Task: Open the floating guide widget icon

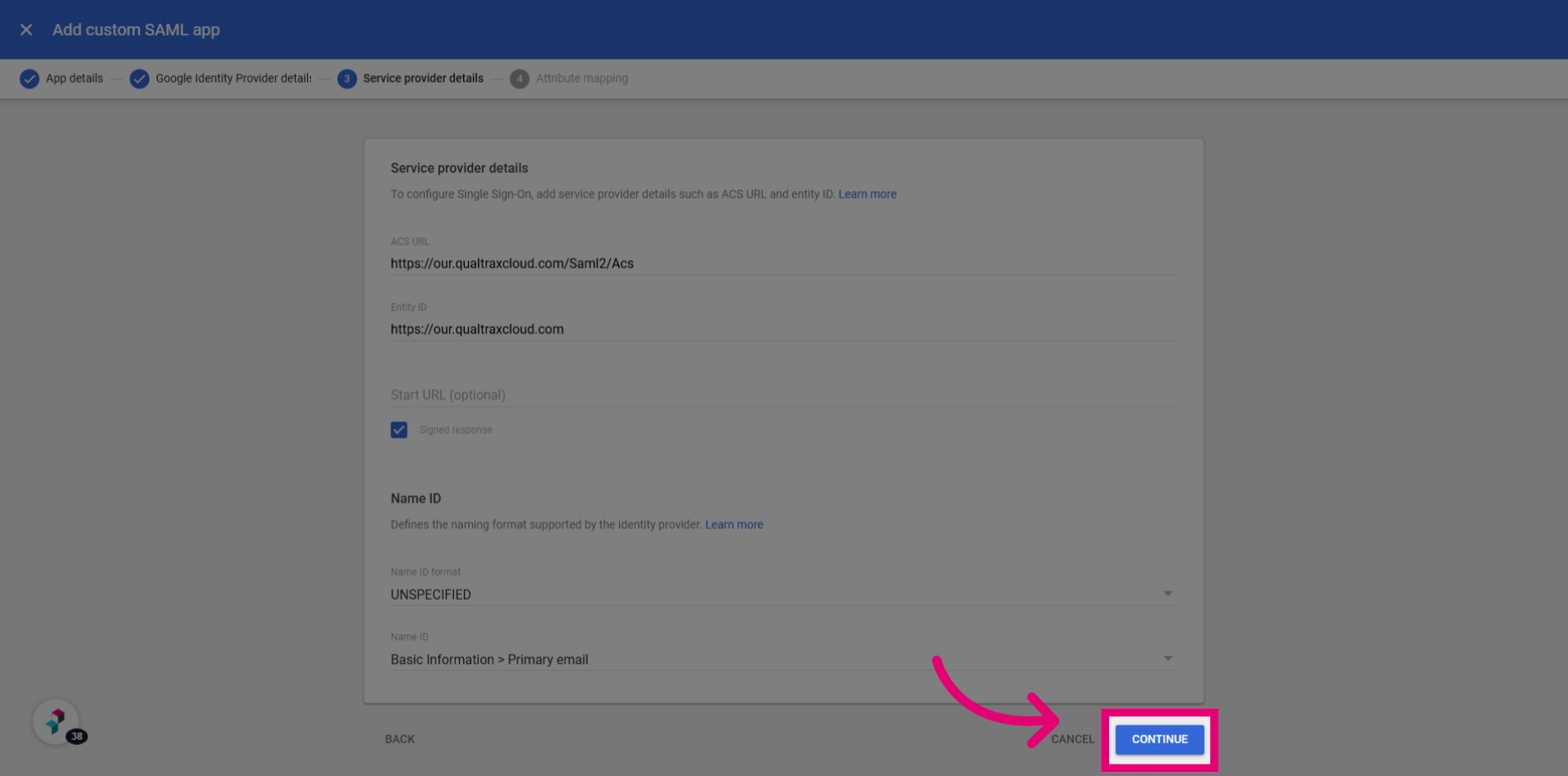Action: coord(56,721)
